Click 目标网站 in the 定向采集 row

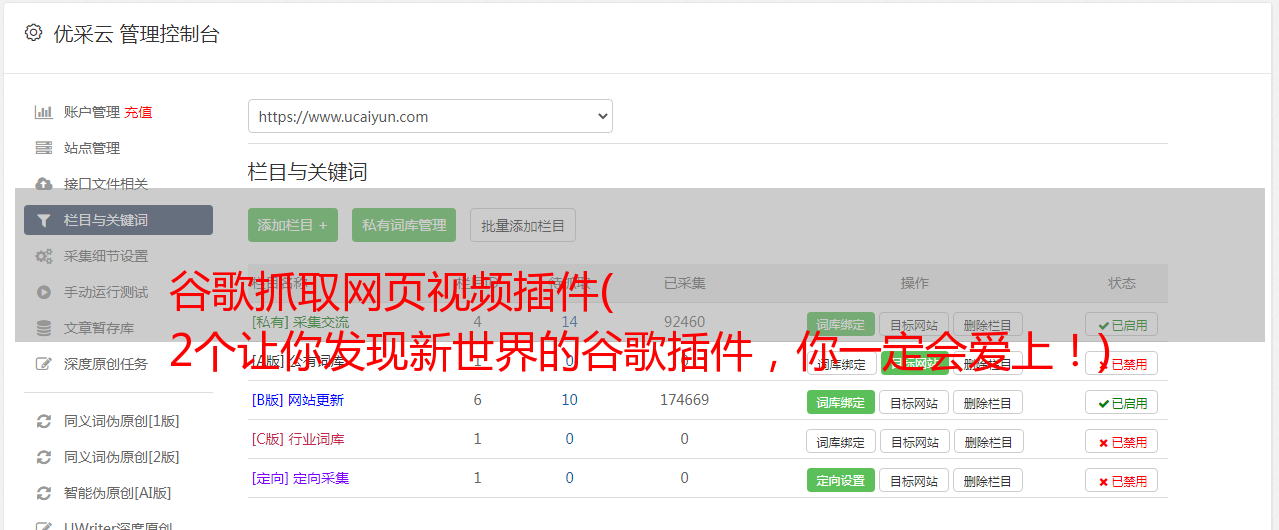(x=914, y=481)
